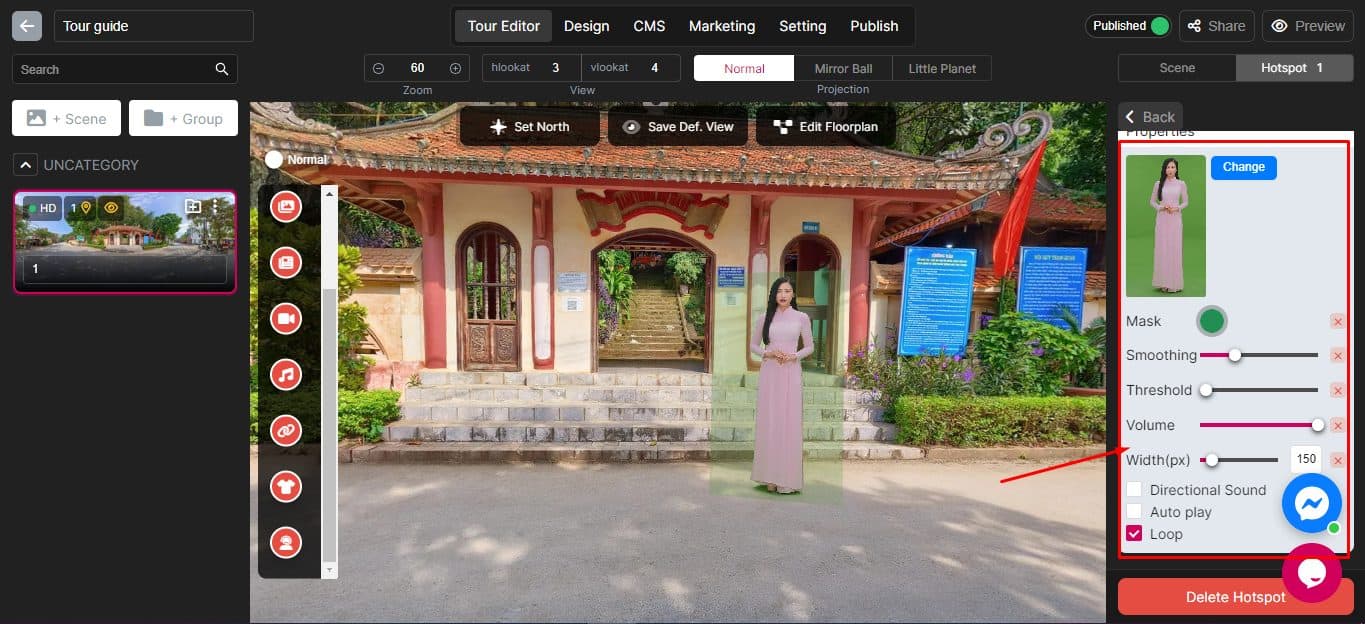1365x624 pixels.
Task: Open scene 1 three-dot options menu
Action: click(x=217, y=205)
